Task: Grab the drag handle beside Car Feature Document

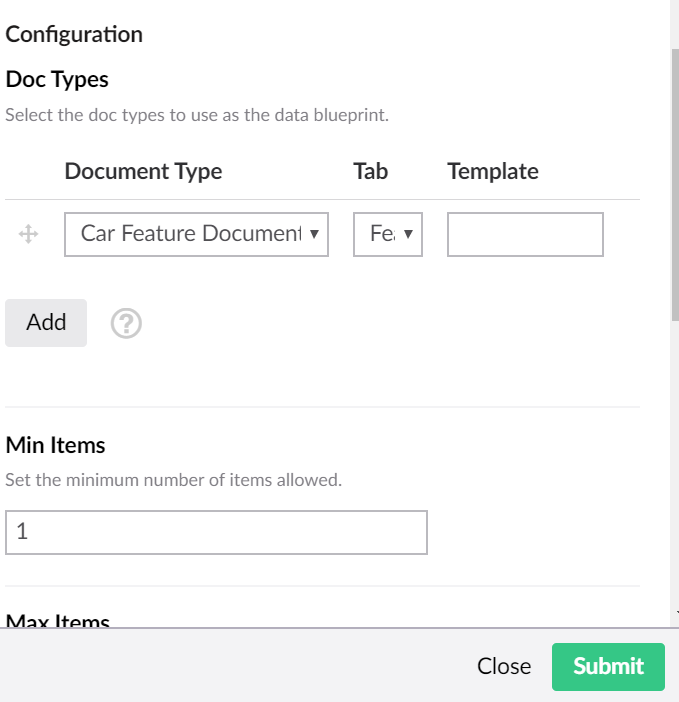Action: tap(28, 234)
